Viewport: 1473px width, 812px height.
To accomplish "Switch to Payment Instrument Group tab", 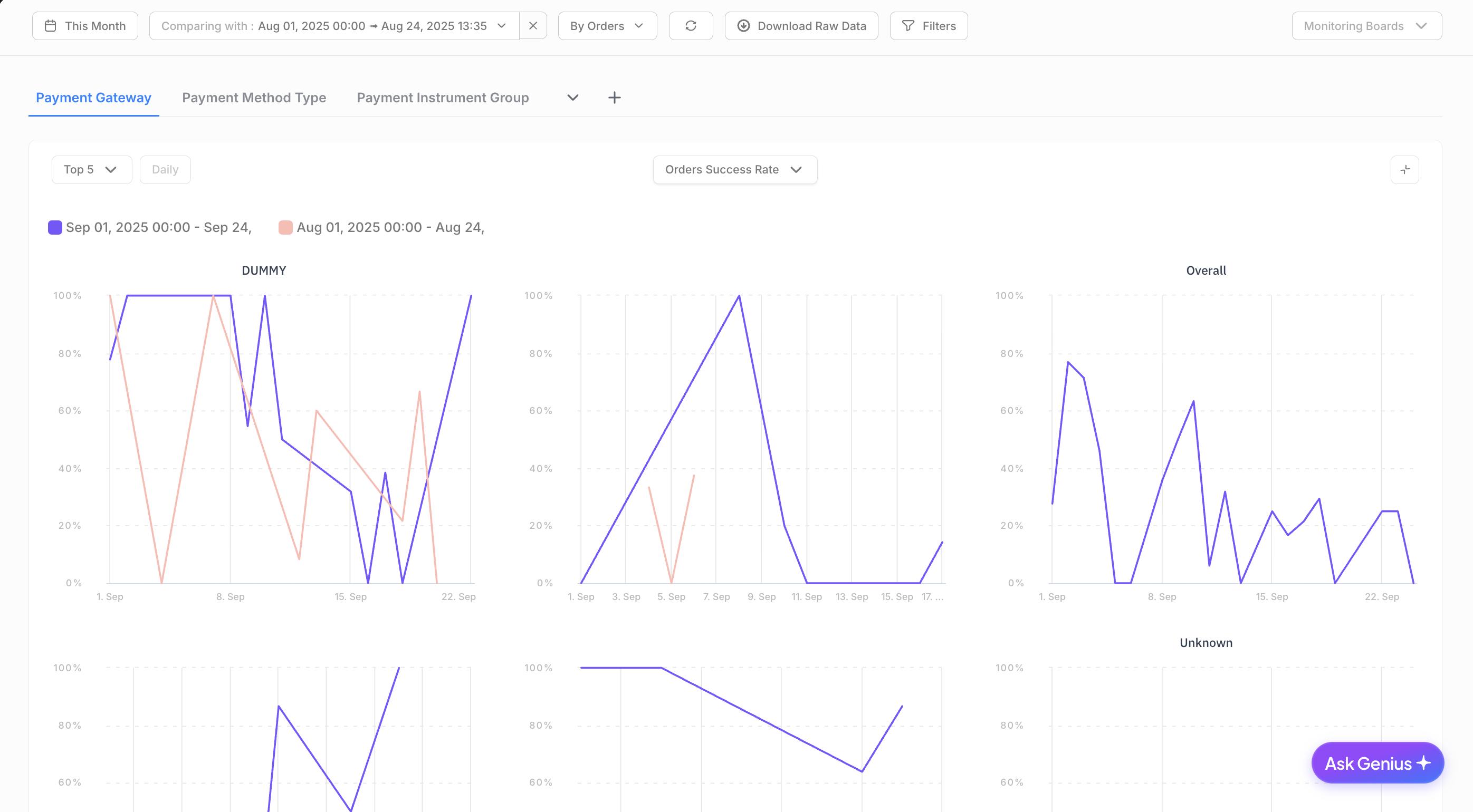I will coord(442,98).
